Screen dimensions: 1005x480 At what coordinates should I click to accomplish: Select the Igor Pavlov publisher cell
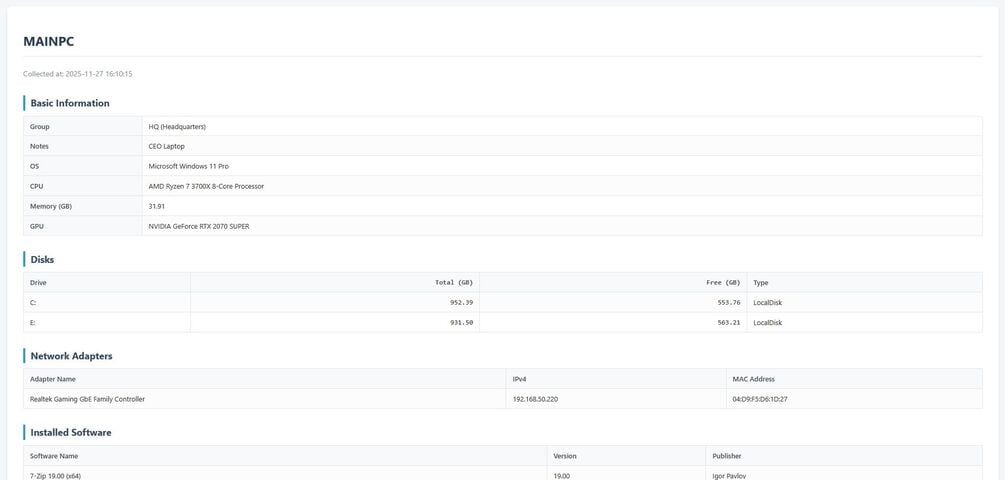tap(844, 473)
